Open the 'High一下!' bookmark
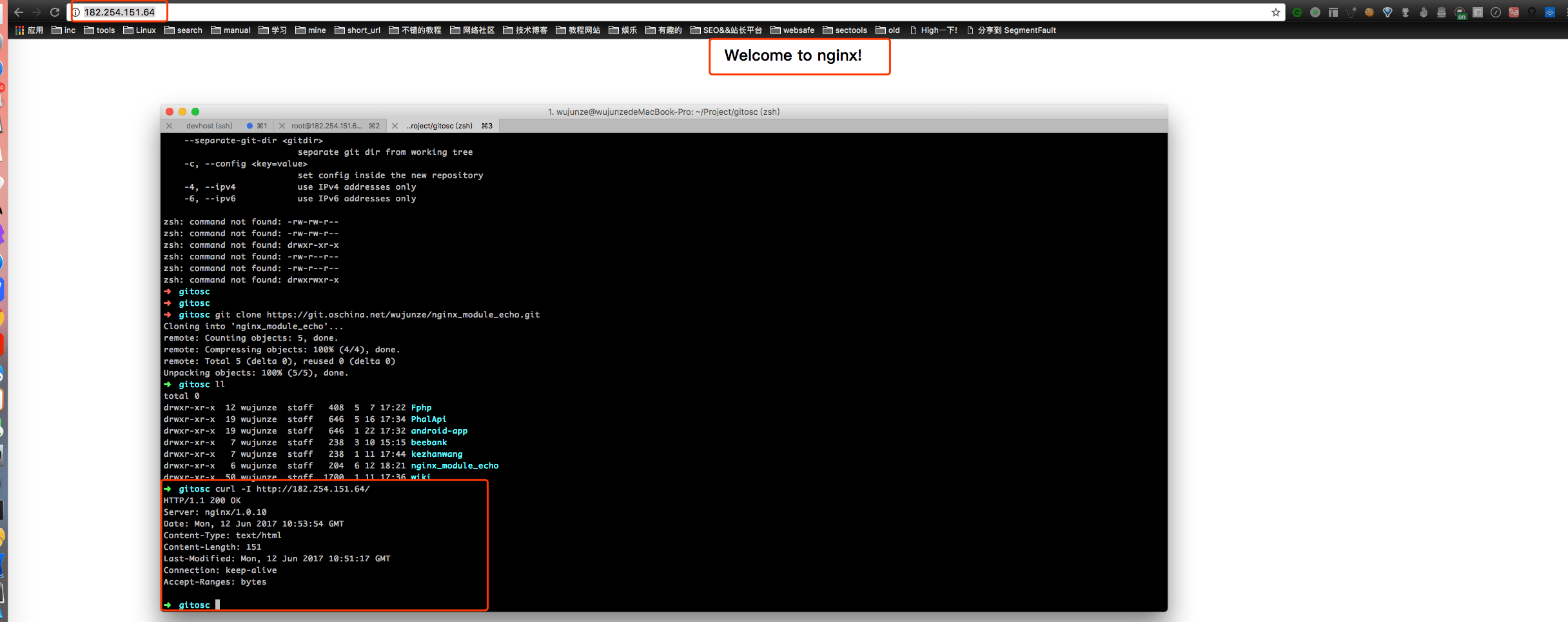This screenshot has width=1568, height=622. (934, 30)
